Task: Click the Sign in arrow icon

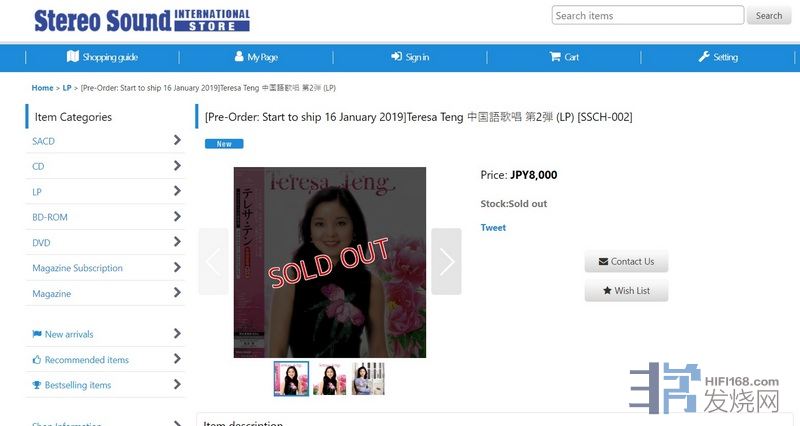Action: (x=396, y=56)
